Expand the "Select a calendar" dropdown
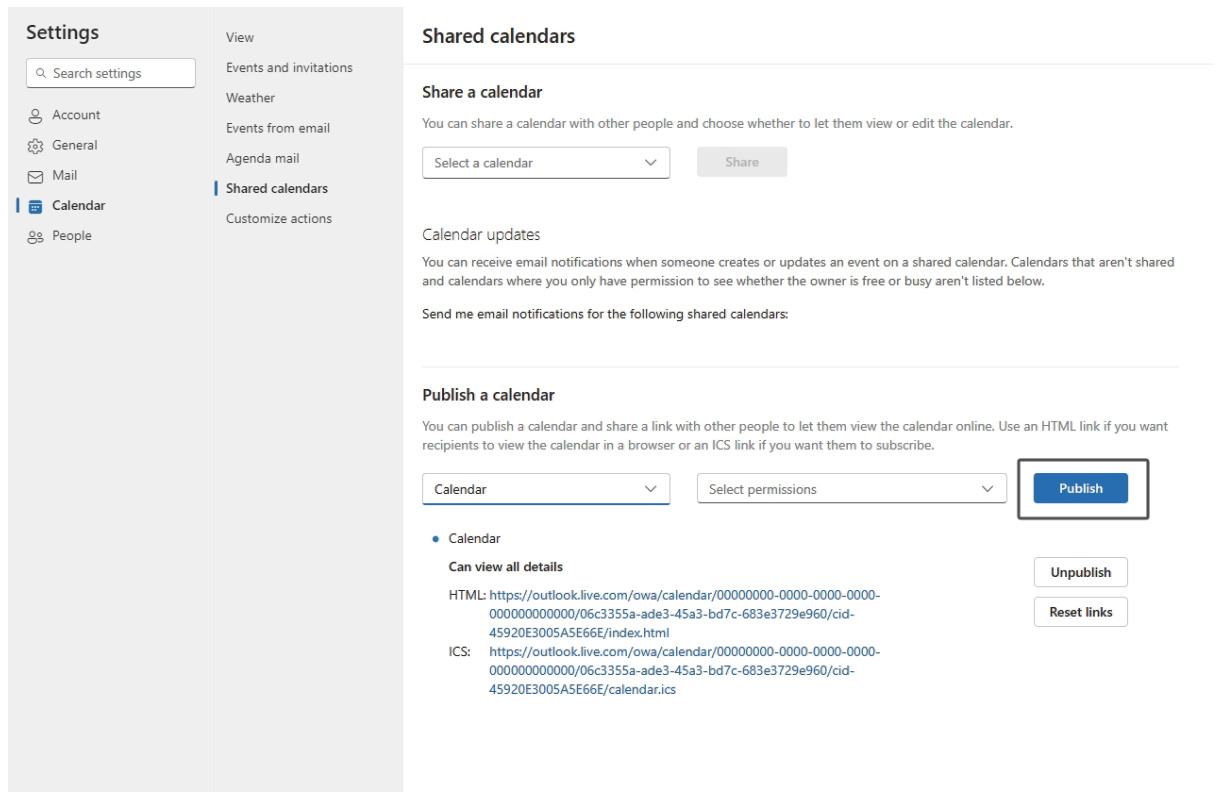Viewport: 1221px width, 800px height. pyautogui.click(x=547, y=162)
